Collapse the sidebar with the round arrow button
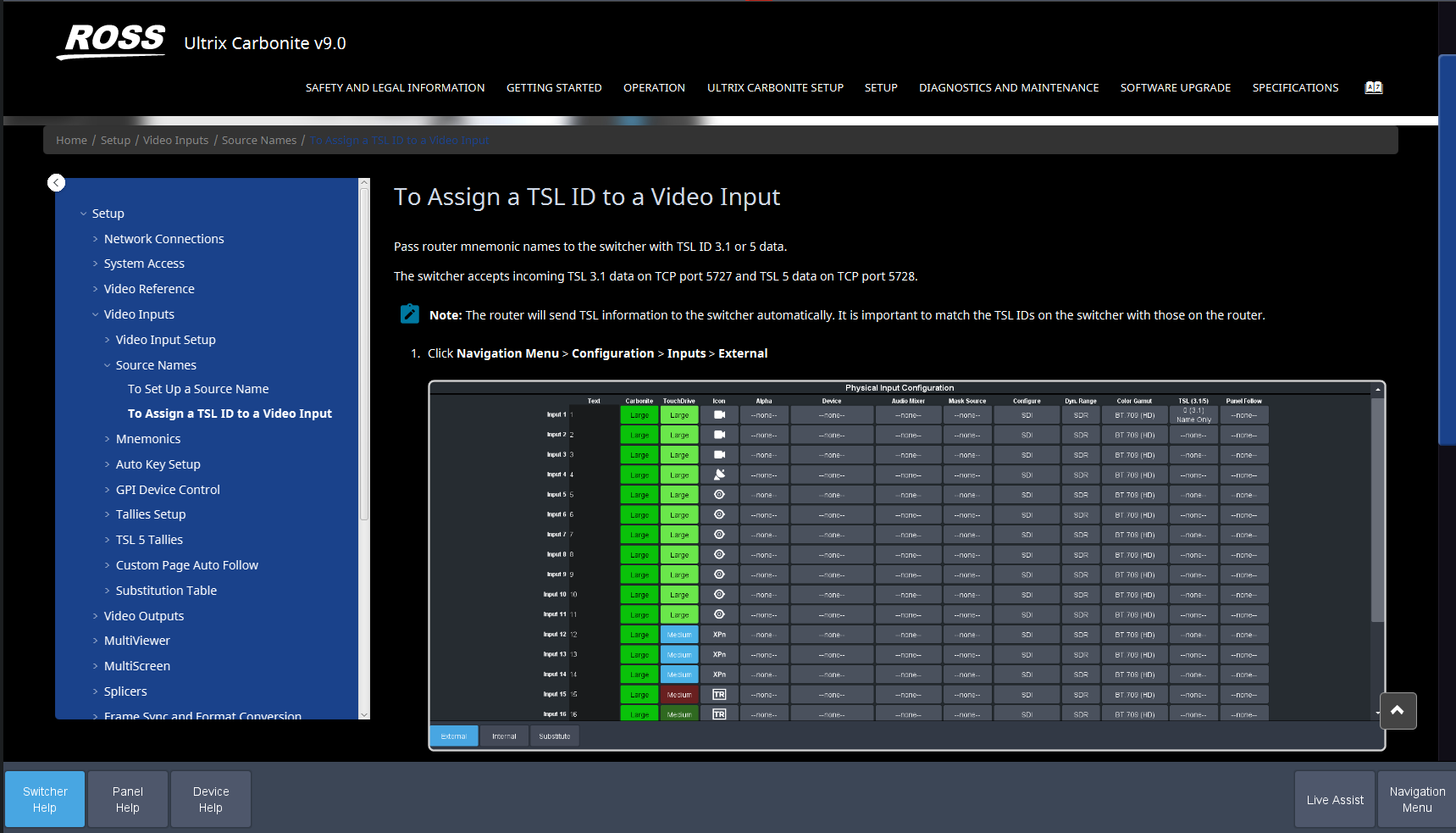Image resolution: width=1456 pixels, height=833 pixels. 56,182
